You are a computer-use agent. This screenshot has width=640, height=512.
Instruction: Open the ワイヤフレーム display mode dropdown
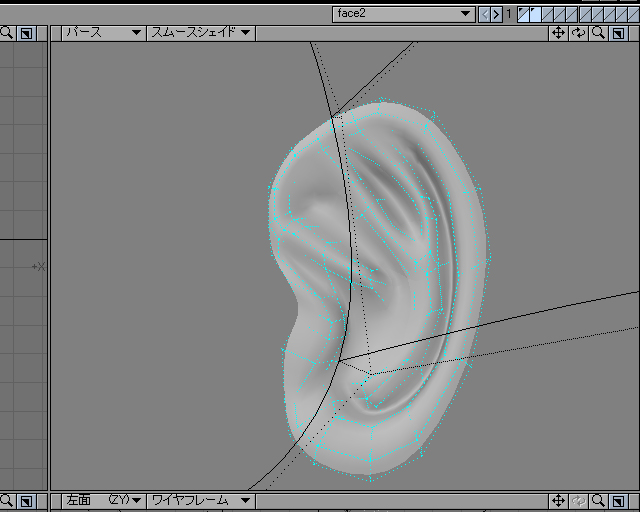201,500
